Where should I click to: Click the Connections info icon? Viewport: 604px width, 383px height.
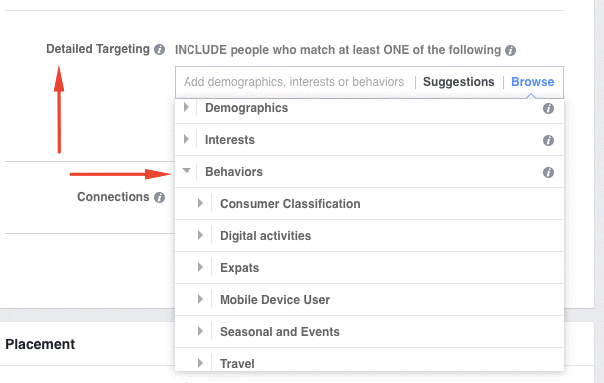159,198
